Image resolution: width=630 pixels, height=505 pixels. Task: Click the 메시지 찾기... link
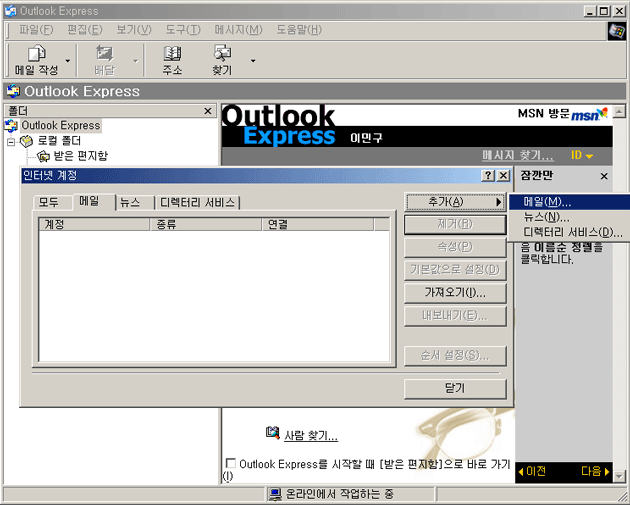(x=518, y=155)
